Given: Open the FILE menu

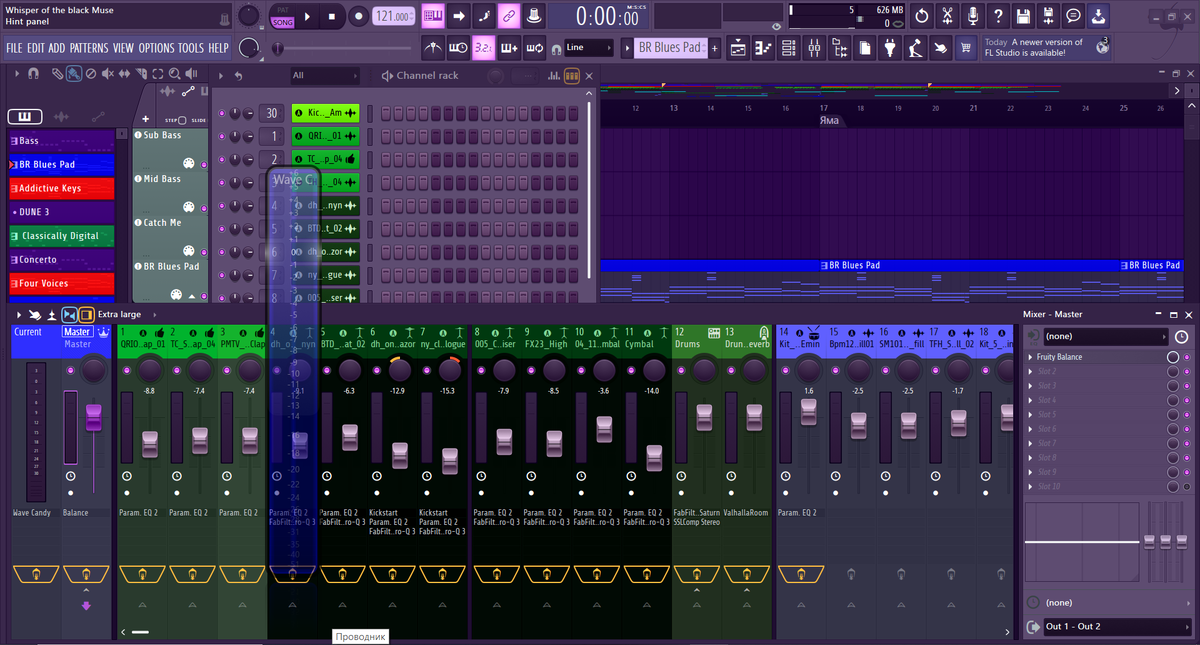Looking at the screenshot, I should click(x=14, y=48).
